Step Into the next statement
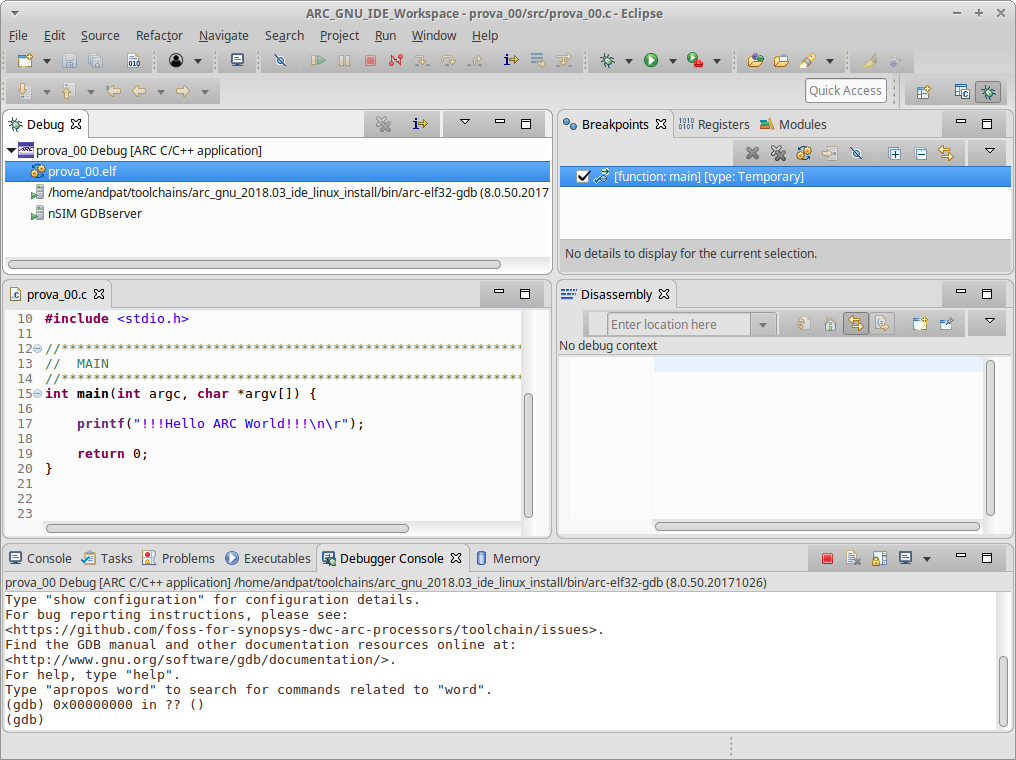 click(421, 60)
